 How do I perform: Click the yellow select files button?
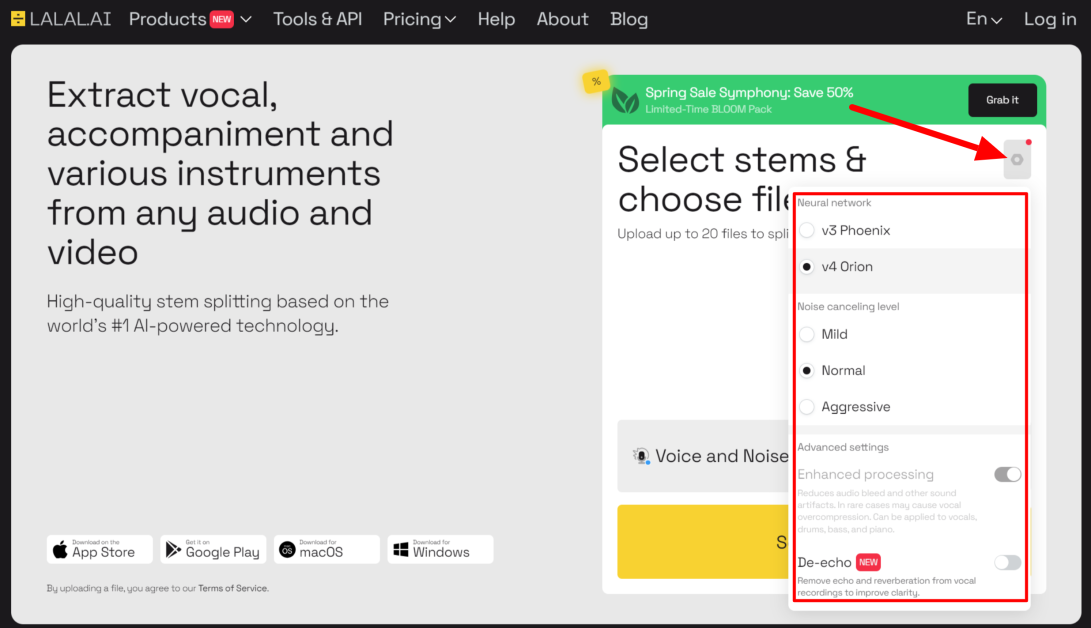[x=703, y=542]
